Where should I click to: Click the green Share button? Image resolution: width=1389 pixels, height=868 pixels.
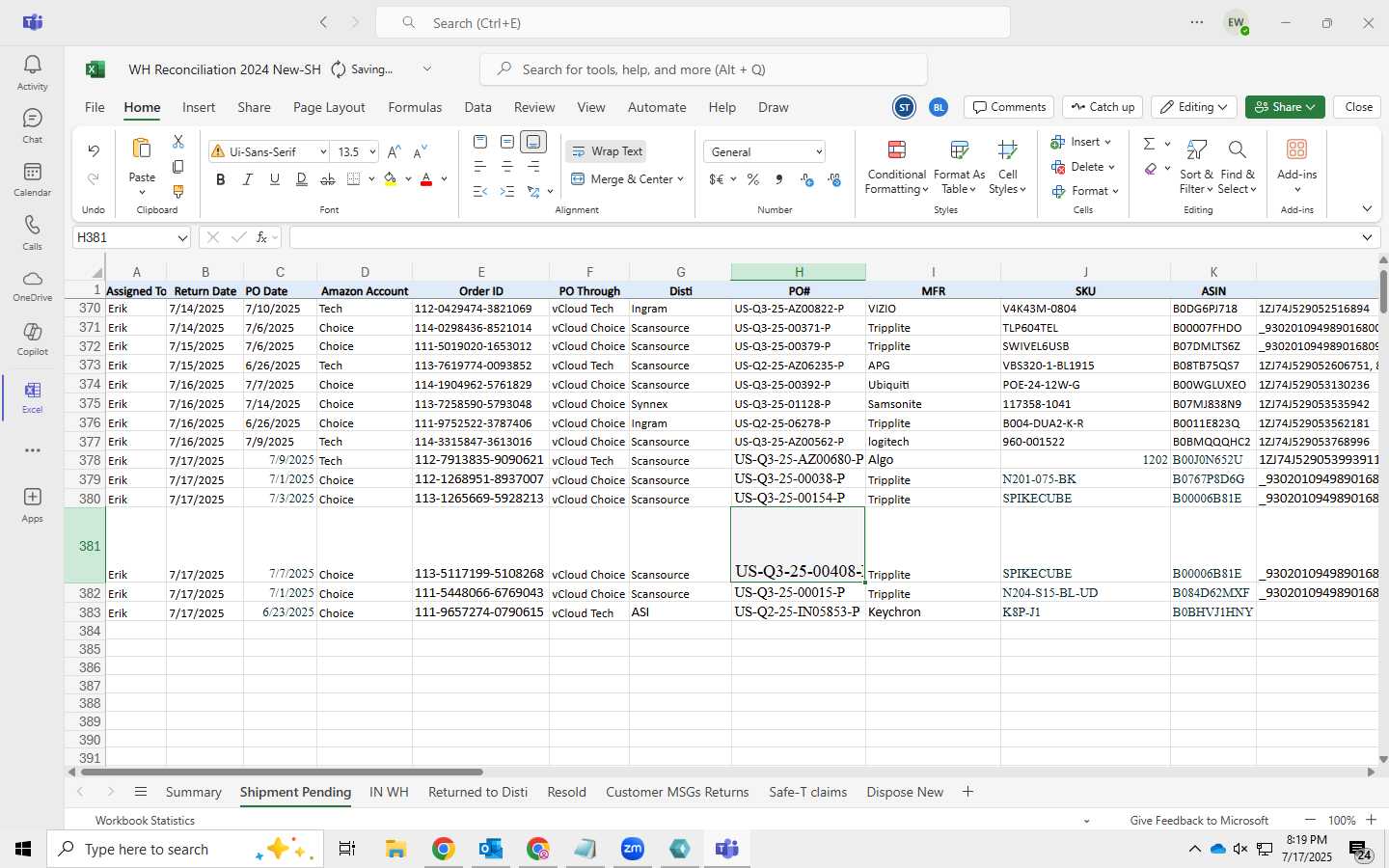pyautogui.click(x=1285, y=107)
